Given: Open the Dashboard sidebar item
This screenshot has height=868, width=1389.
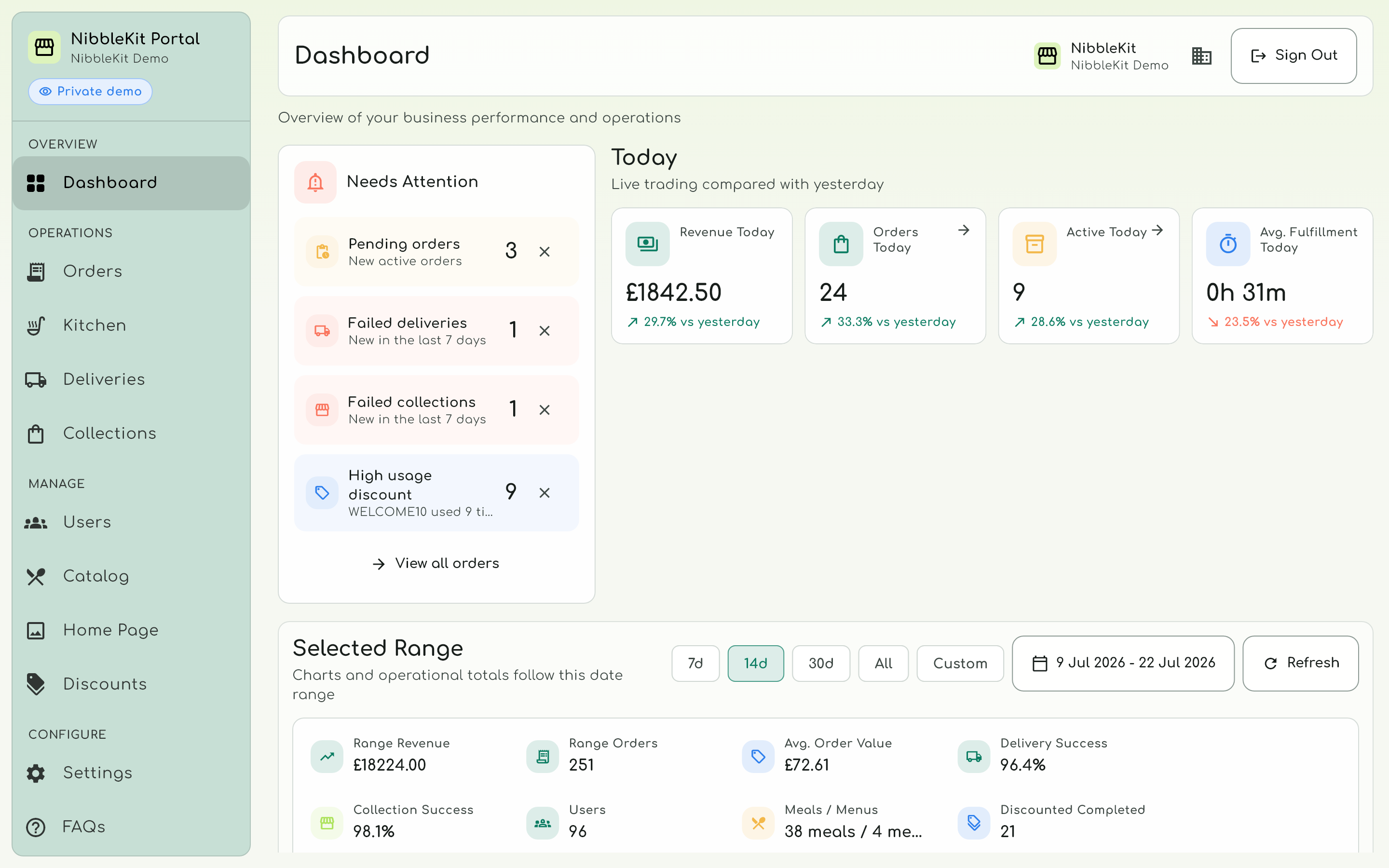Looking at the screenshot, I should coord(131,183).
